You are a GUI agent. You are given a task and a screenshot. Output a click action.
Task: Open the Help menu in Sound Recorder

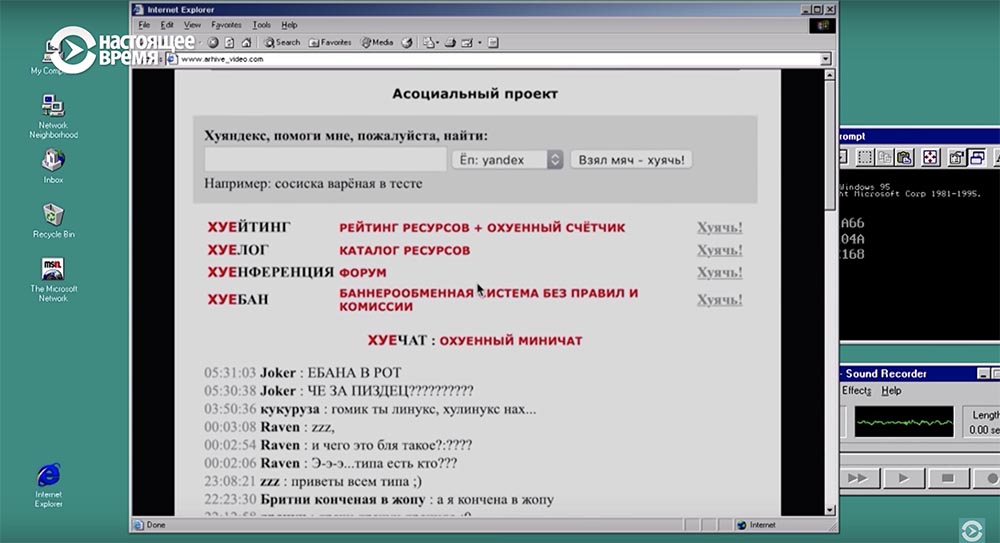891,391
